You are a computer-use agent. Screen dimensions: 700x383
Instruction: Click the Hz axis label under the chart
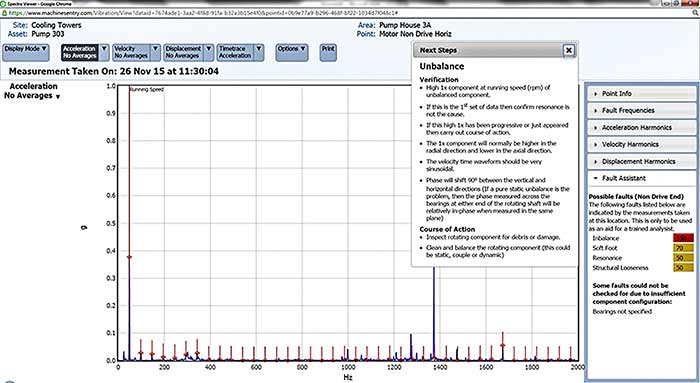(x=348, y=377)
